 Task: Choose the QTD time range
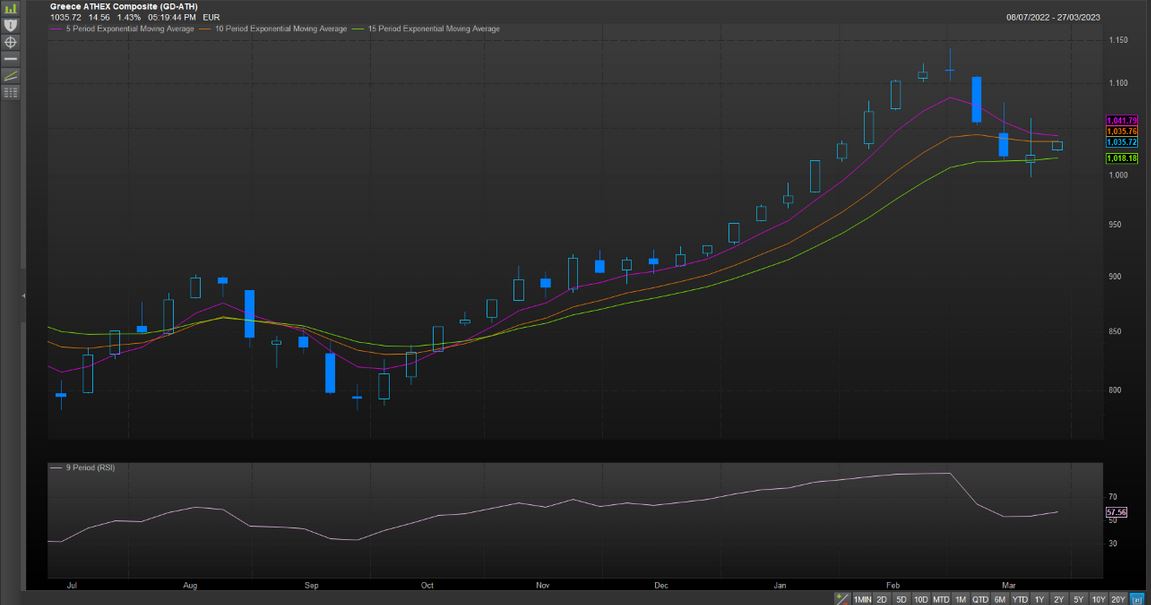[980, 599]
